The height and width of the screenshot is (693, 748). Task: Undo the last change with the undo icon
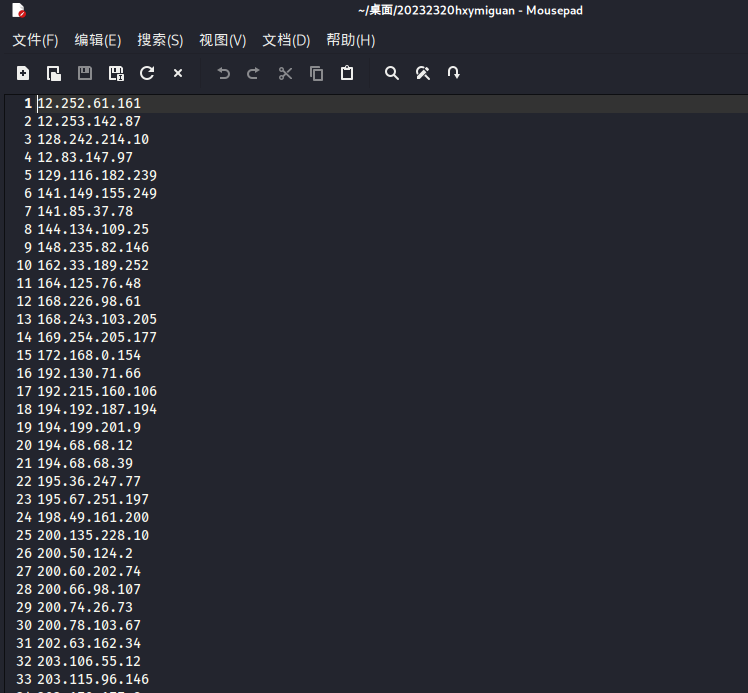(x=223, y=73)
